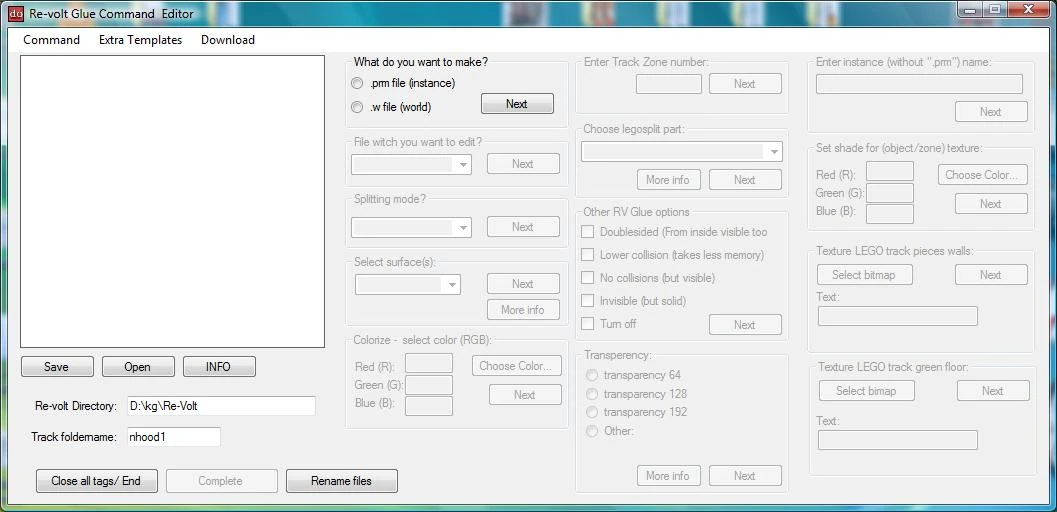Select the .prm file (instance) radio button
The width and height of the screenshot is (1057, 512).
pos(357,84)
